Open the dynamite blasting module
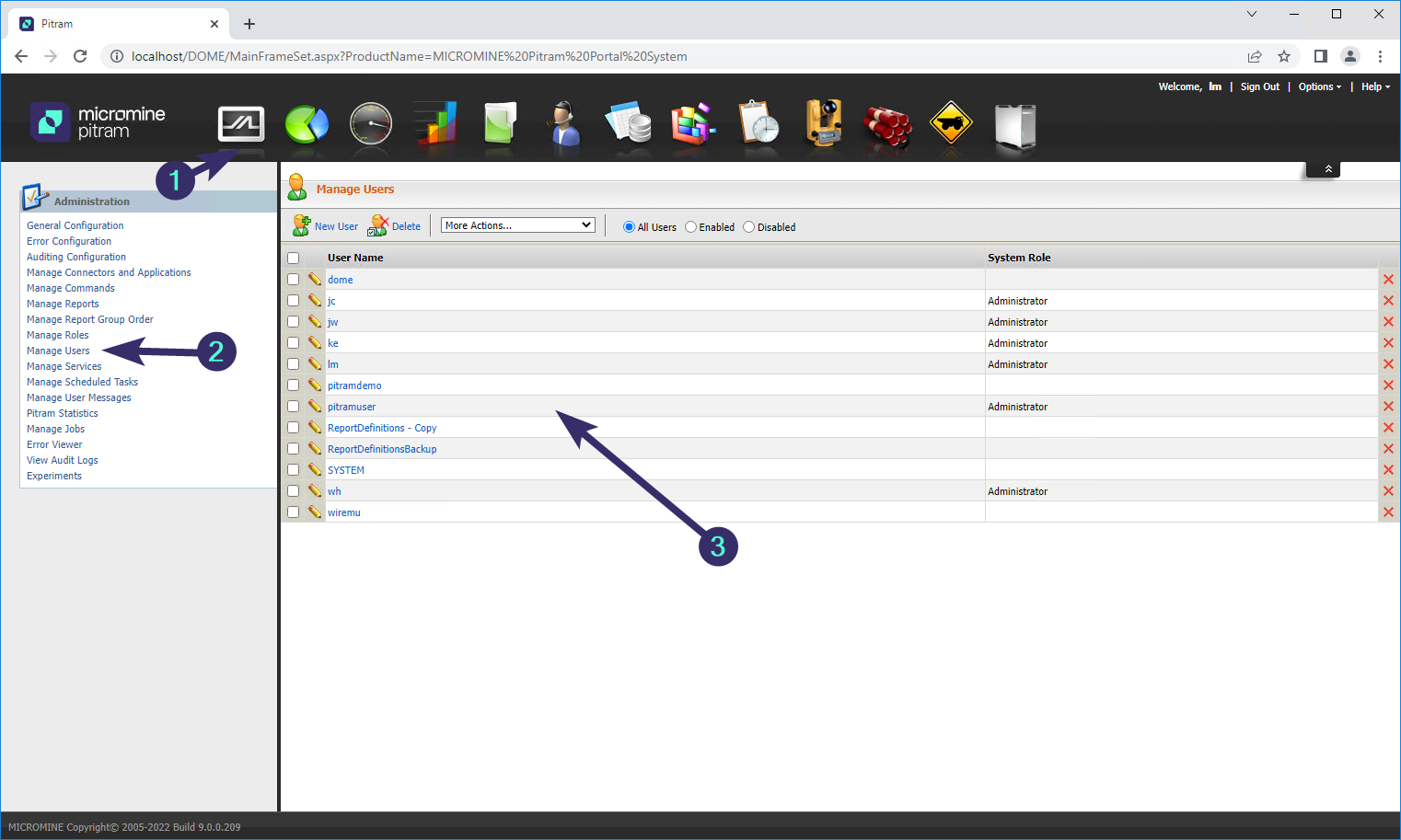 pos(886,124)
